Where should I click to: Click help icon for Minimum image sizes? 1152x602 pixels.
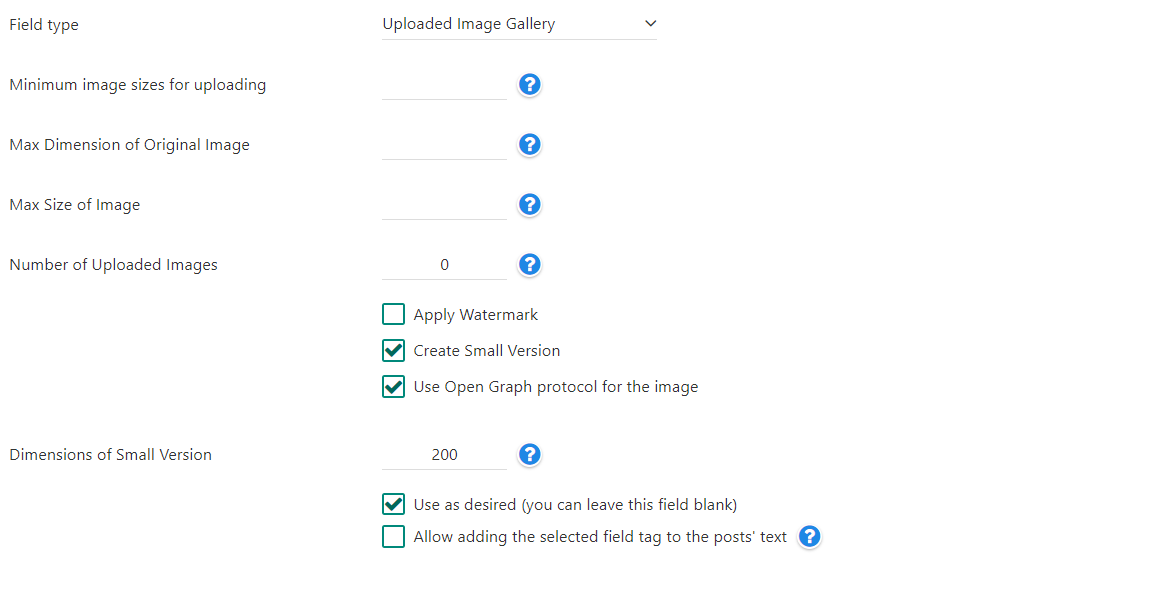coord(530,85)
